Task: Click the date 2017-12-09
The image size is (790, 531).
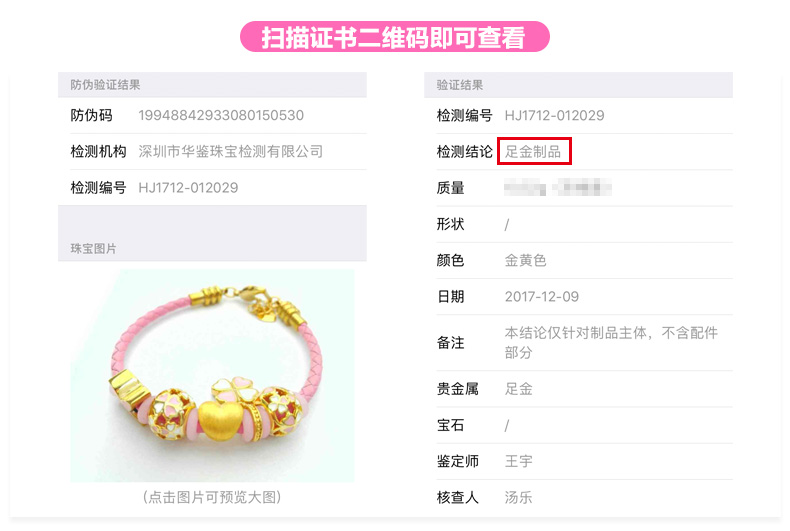Action: (542, 297)
